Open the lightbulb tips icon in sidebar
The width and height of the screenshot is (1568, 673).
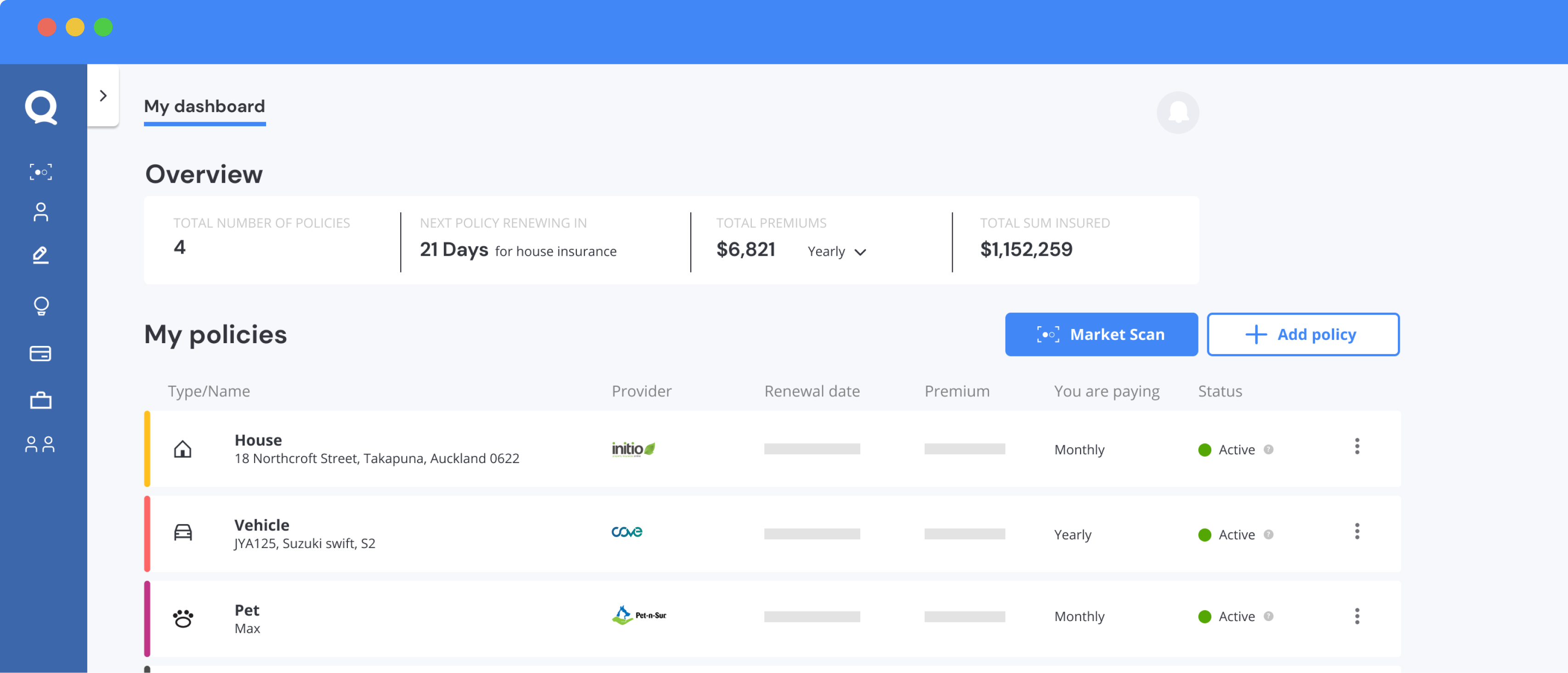[41, 305]
